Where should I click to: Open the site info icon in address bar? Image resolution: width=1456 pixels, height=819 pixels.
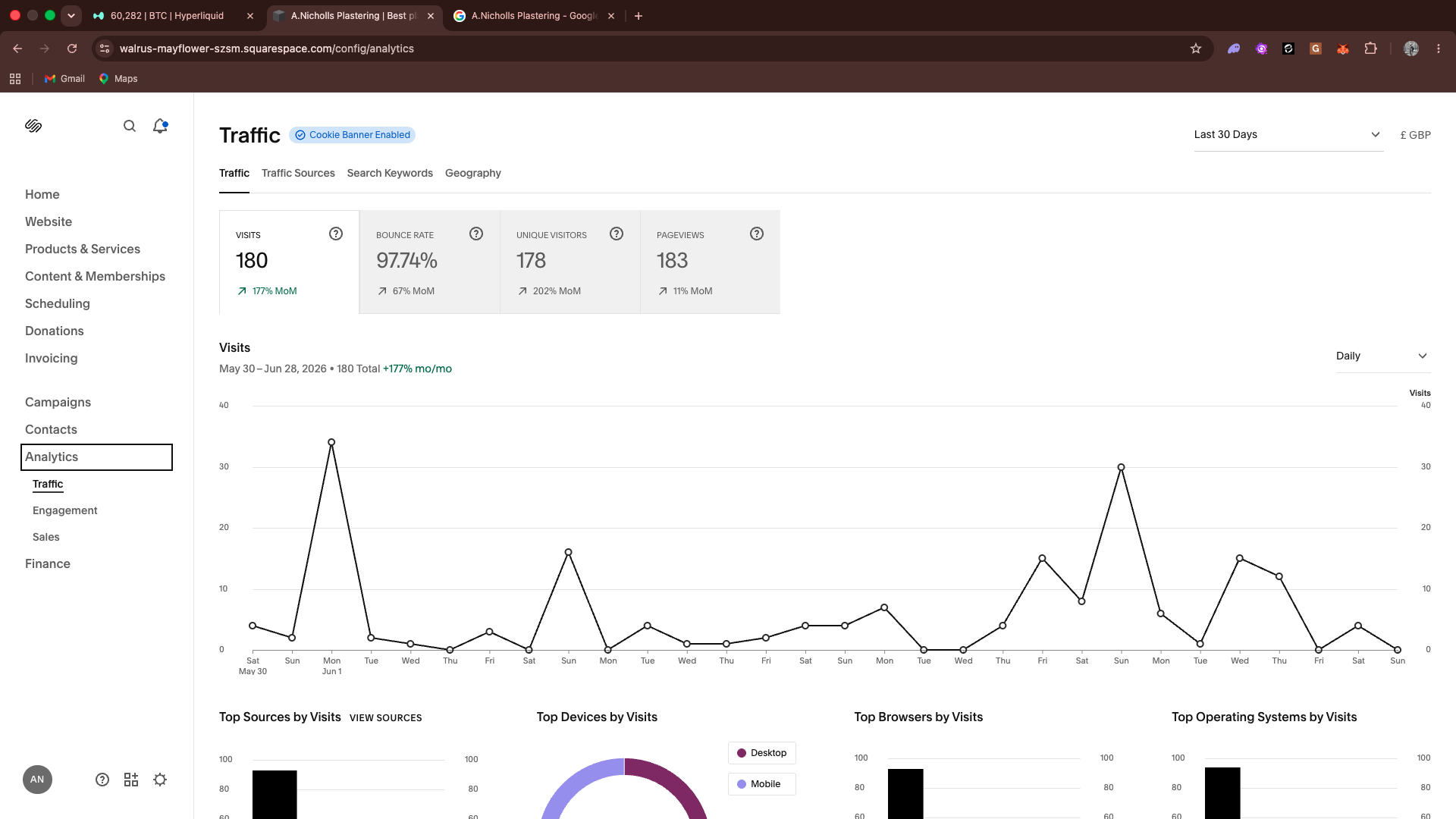[x=105, y=49]
